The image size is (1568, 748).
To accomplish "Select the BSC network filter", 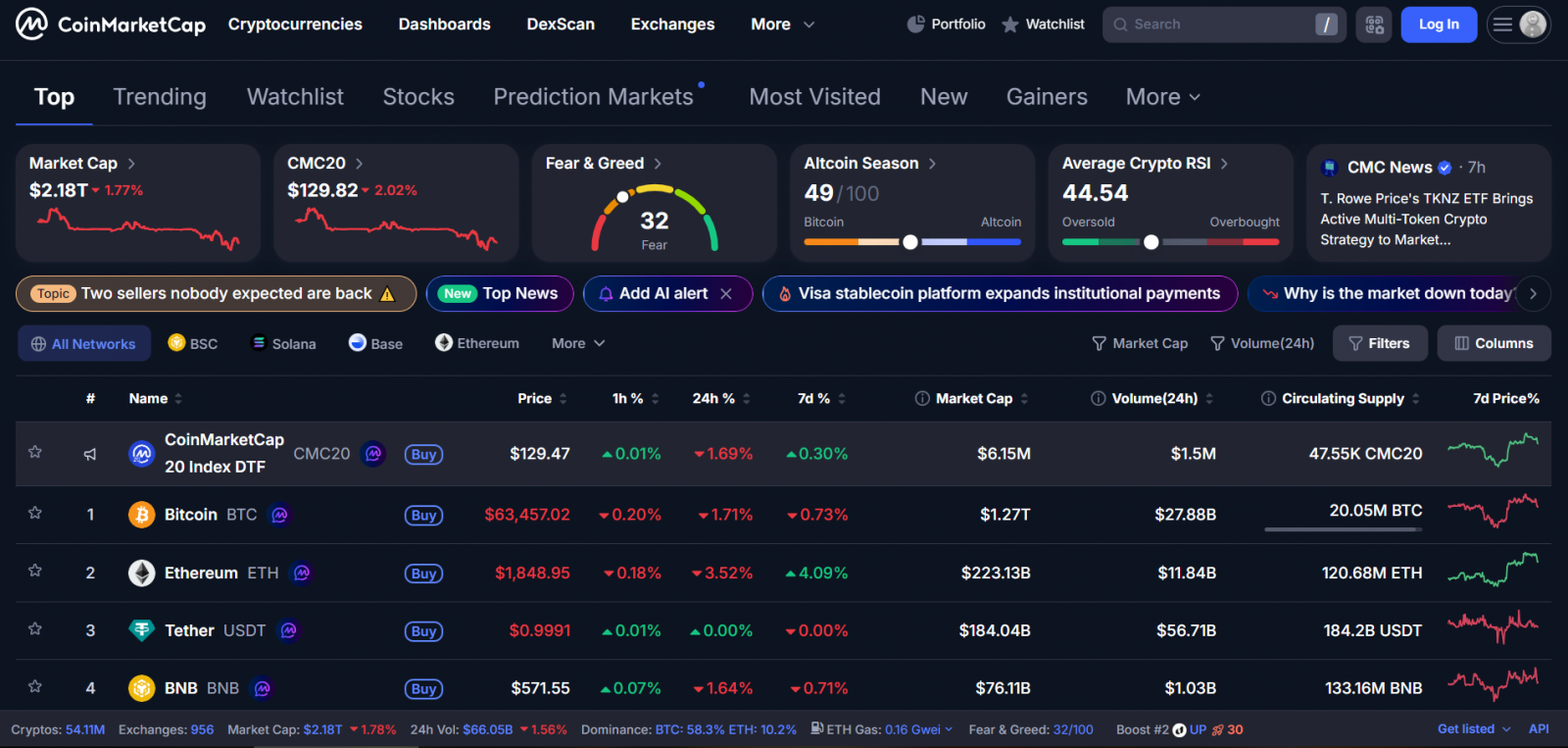I will (193, 343).
